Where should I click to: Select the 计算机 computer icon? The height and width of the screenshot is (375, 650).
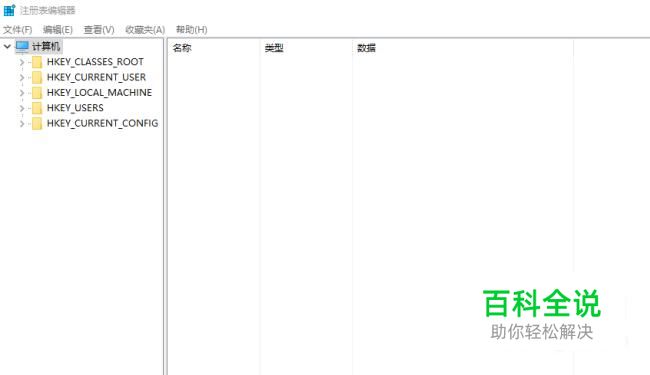pyautogui.click(x=22, y=46)
